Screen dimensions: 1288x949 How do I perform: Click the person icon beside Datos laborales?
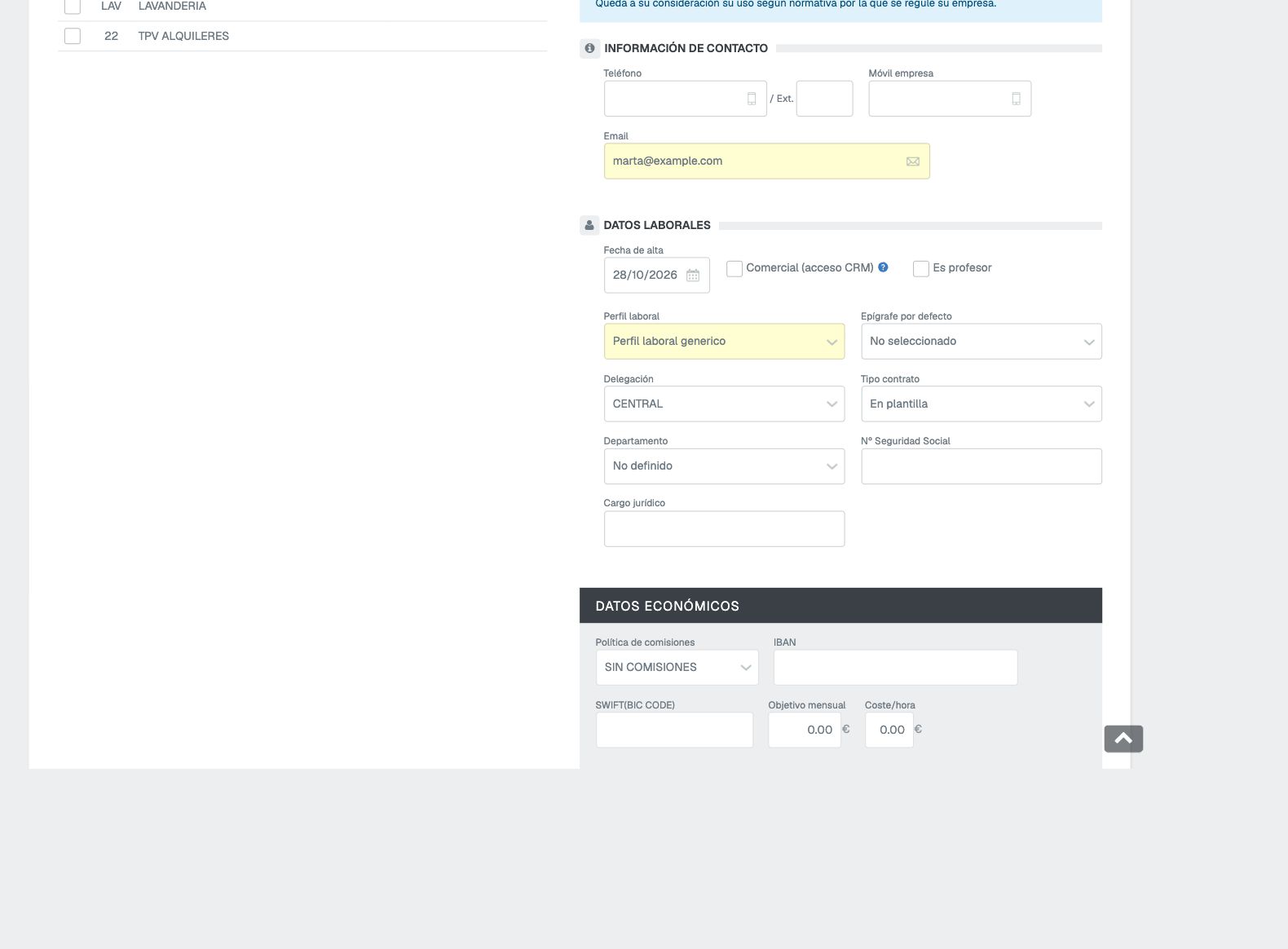tap(589, 225)
